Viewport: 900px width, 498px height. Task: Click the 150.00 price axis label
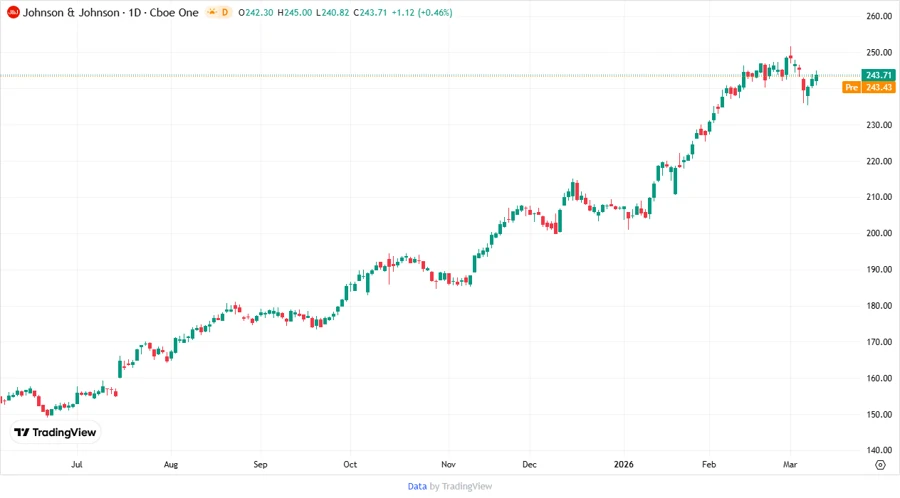pos(879,414)
